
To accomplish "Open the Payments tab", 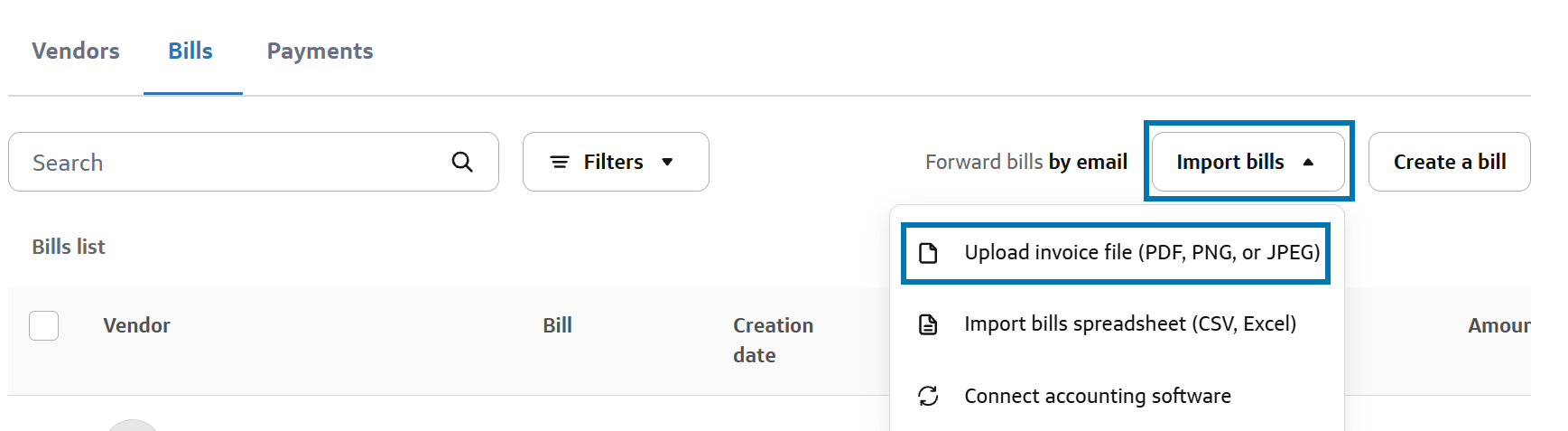I will click(320, 52).
